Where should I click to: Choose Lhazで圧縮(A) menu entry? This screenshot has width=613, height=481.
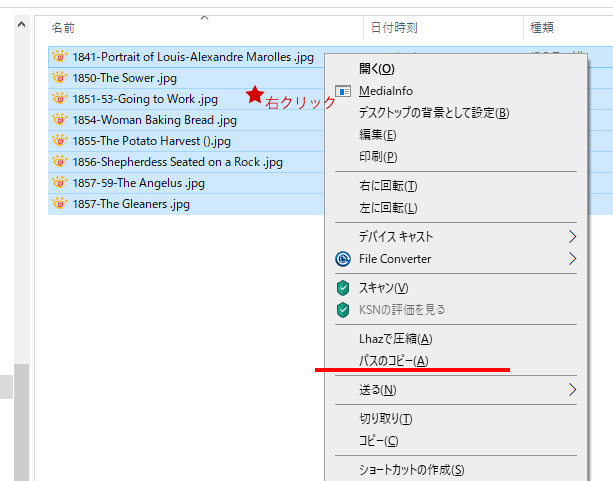[395, 340]
